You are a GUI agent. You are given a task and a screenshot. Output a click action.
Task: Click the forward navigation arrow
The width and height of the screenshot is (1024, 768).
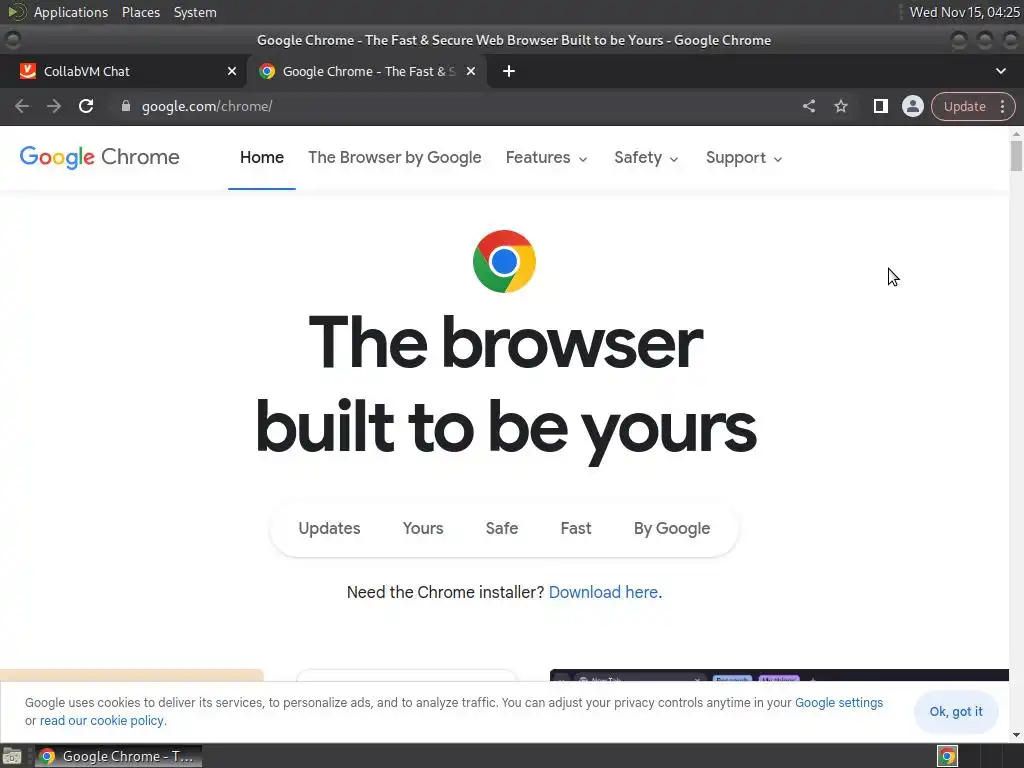pyautogui.click(x=54, y=106)
